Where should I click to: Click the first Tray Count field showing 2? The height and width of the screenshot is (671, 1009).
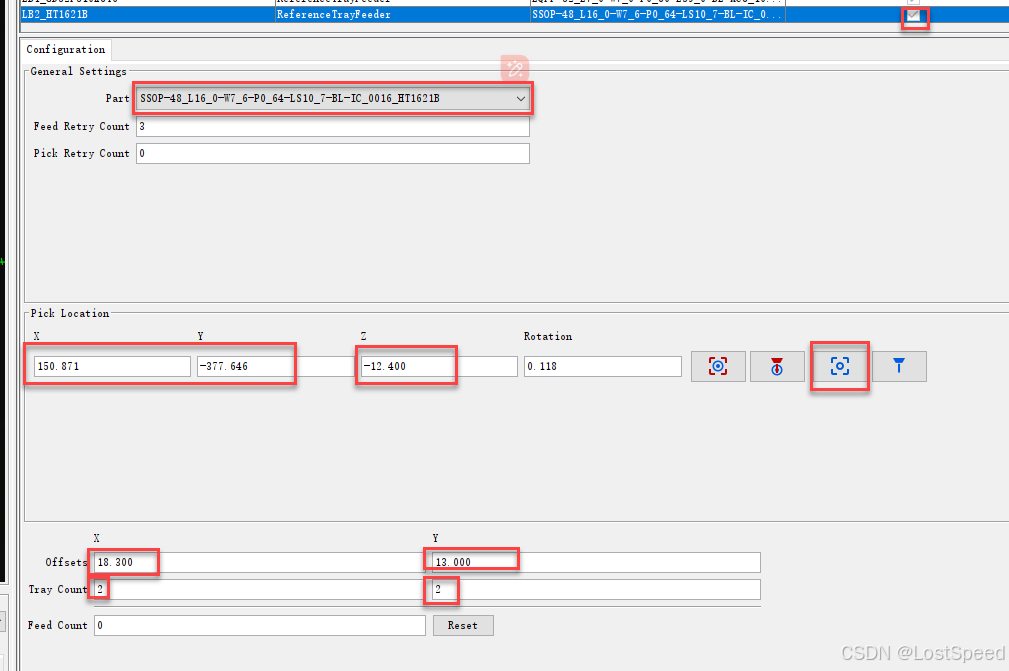coord(99,589)
